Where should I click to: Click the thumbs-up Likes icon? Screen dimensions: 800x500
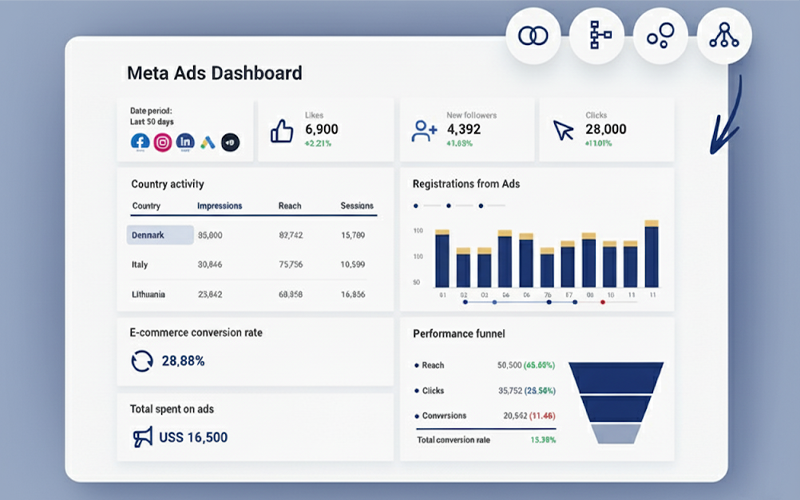282,131
